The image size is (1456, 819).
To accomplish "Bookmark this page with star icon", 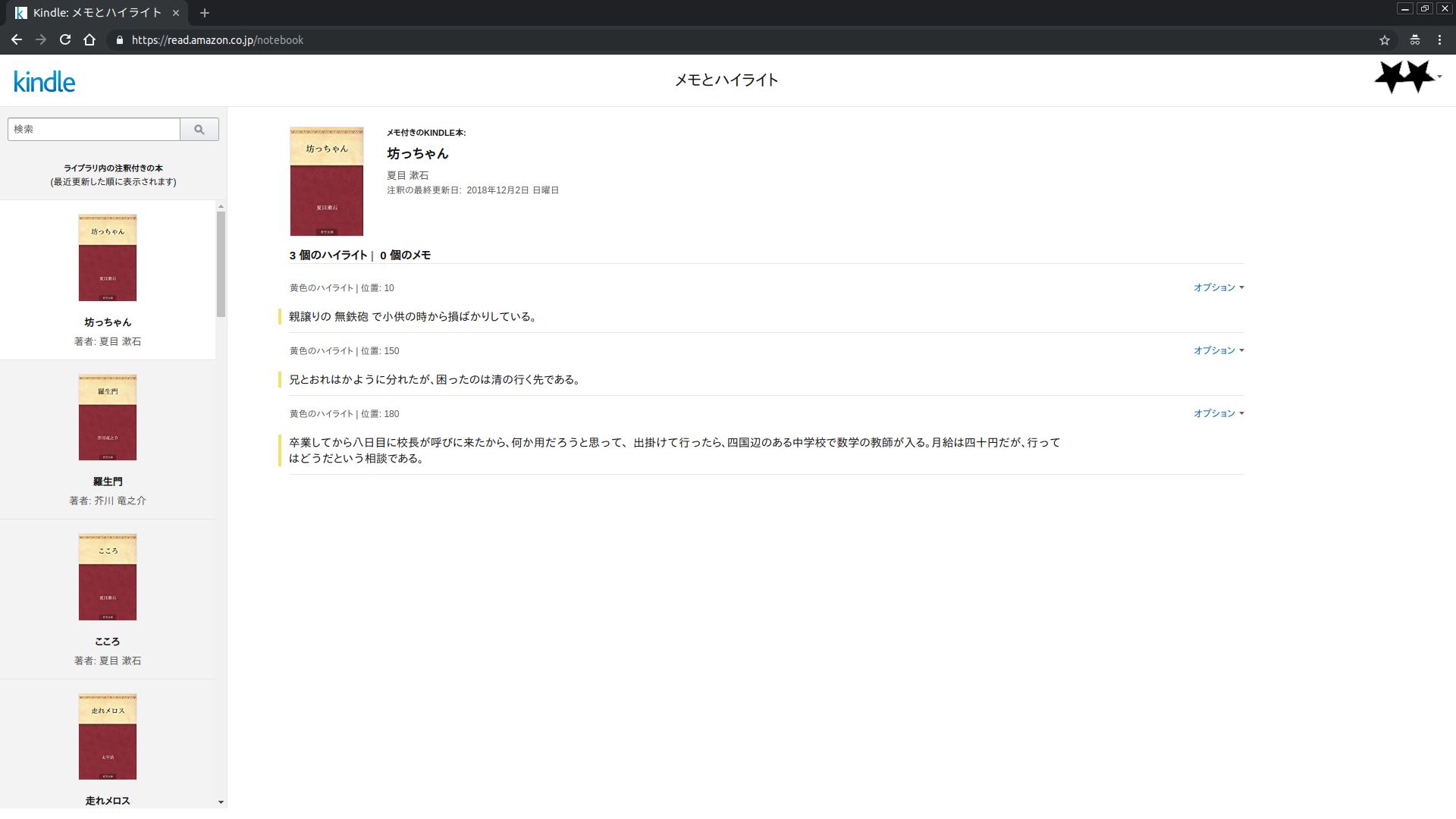I will 1385,40.
